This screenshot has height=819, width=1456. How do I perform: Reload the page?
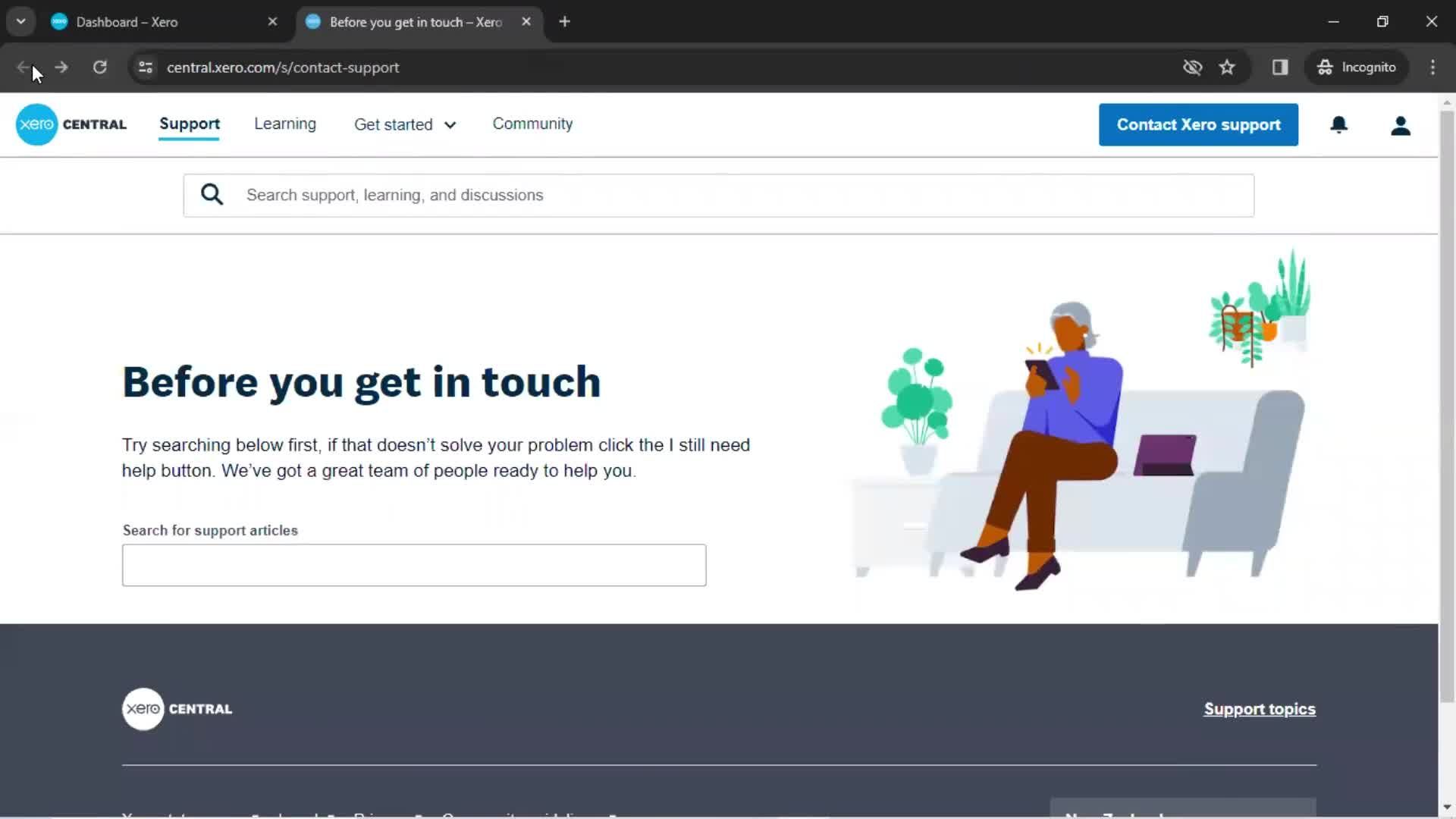pos(99,67)
